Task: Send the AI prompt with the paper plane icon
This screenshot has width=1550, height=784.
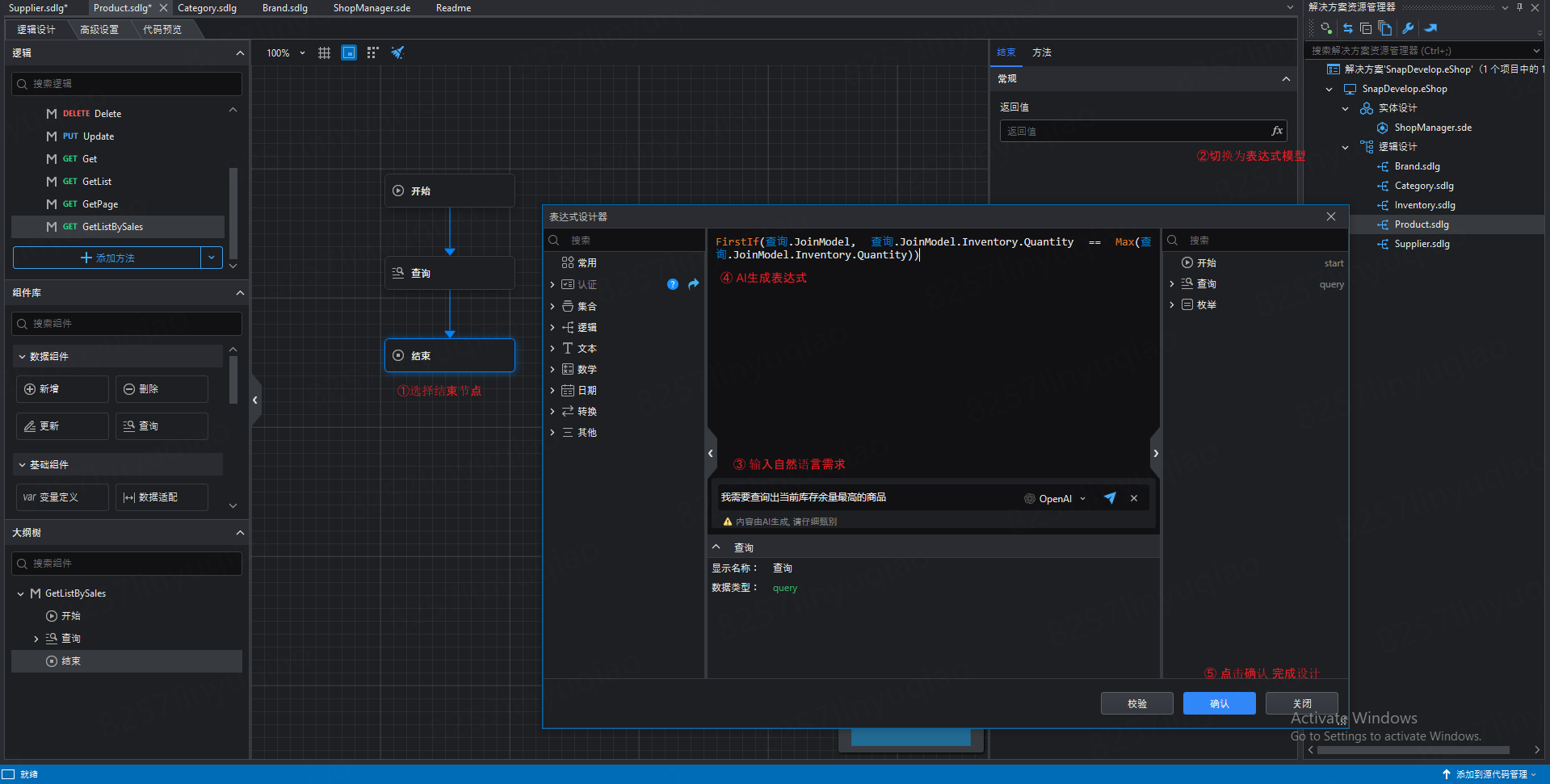Action: pos(1110,498)
